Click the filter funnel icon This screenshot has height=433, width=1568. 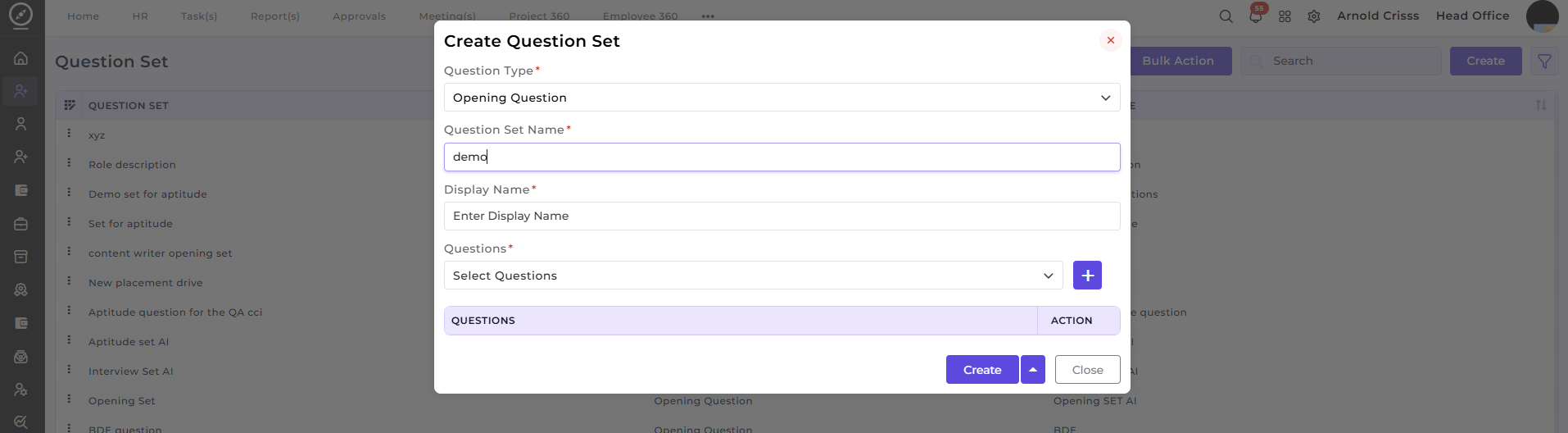click(x=1544, y=62)
